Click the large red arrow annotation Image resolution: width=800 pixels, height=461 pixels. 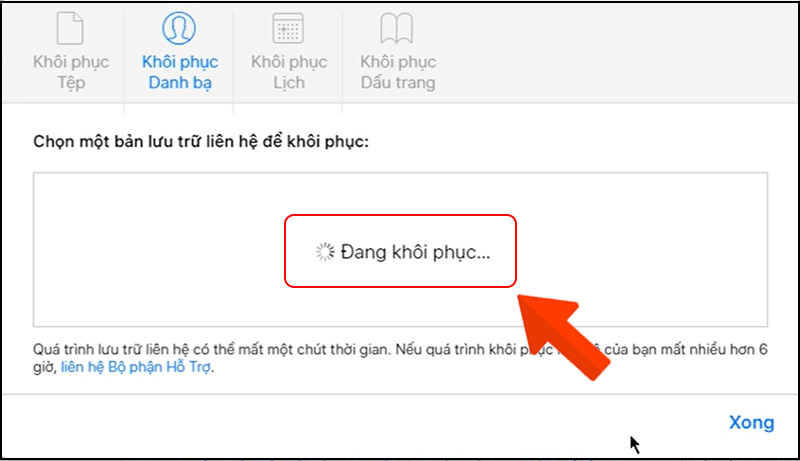pos(563,336)
